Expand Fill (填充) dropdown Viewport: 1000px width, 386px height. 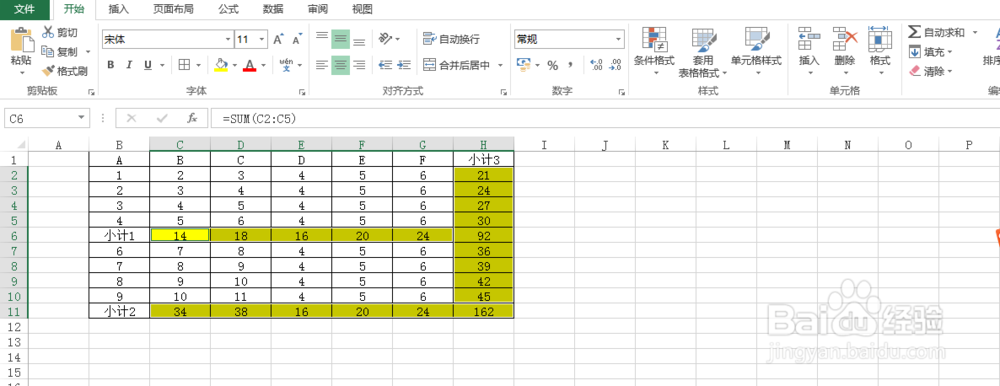(950, 52)
